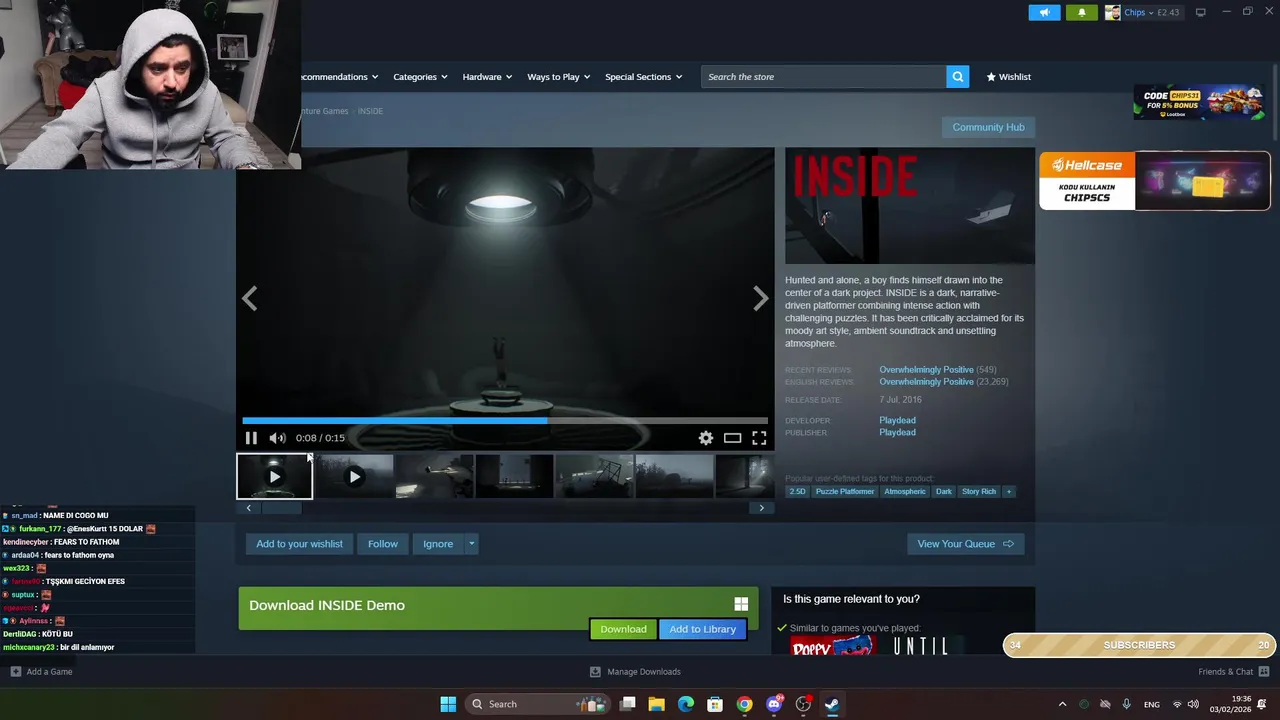Open English reviews Overwhelmingly Positive link
The height and width of the screenshot is (720, 1280).
(926, 382)
